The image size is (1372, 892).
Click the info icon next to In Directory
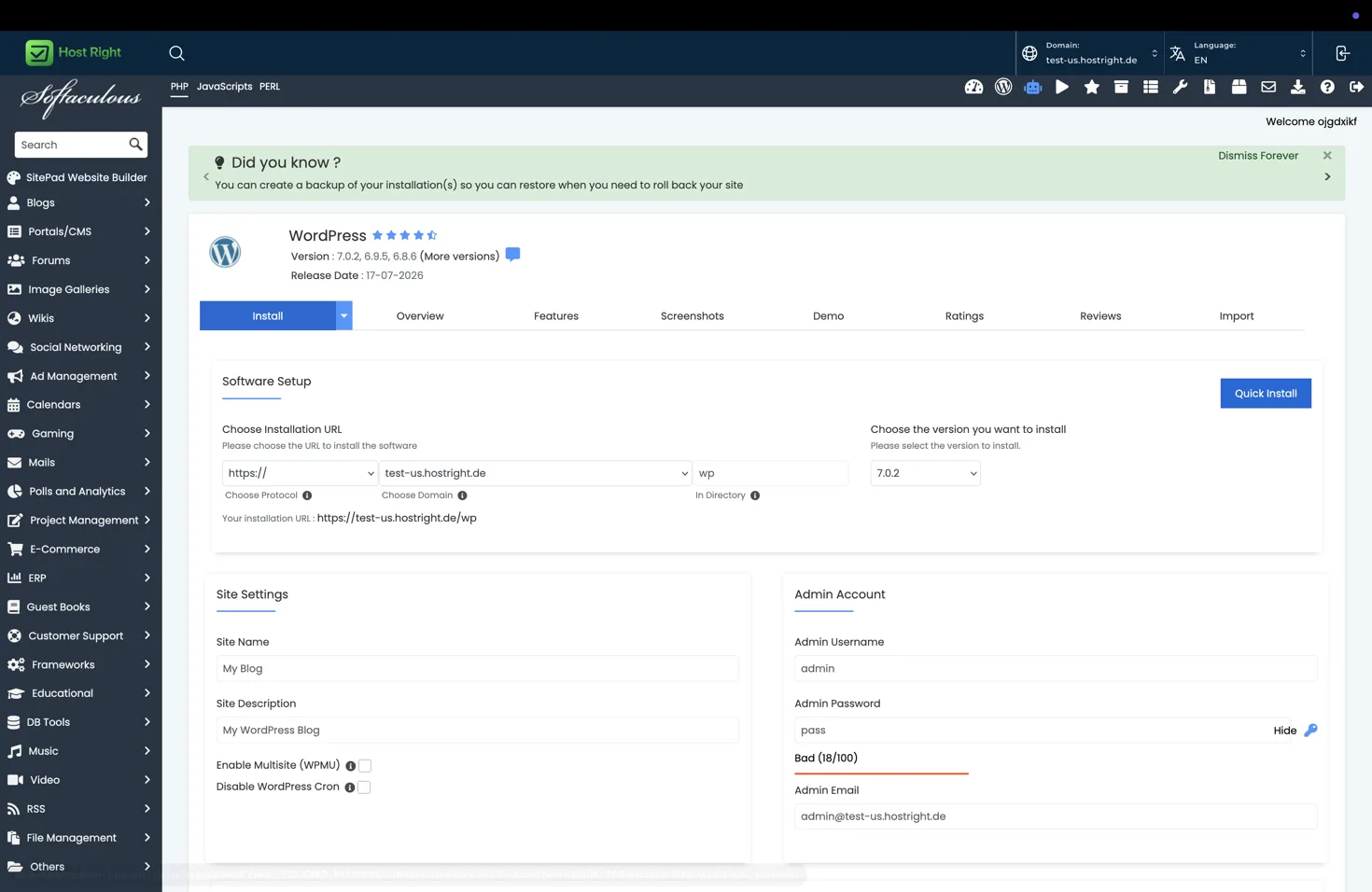coord(755,495)
